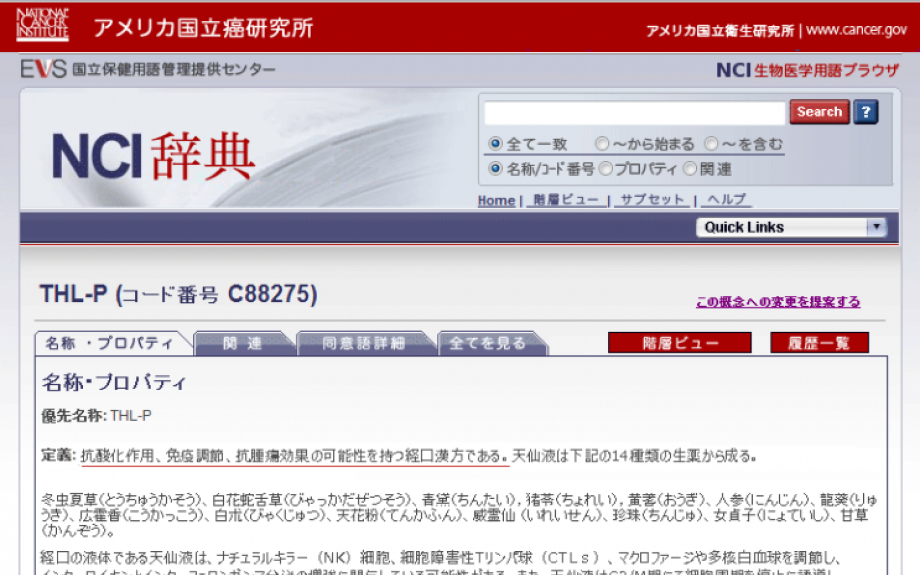Select the ～を含む radio button

point(711,144)
